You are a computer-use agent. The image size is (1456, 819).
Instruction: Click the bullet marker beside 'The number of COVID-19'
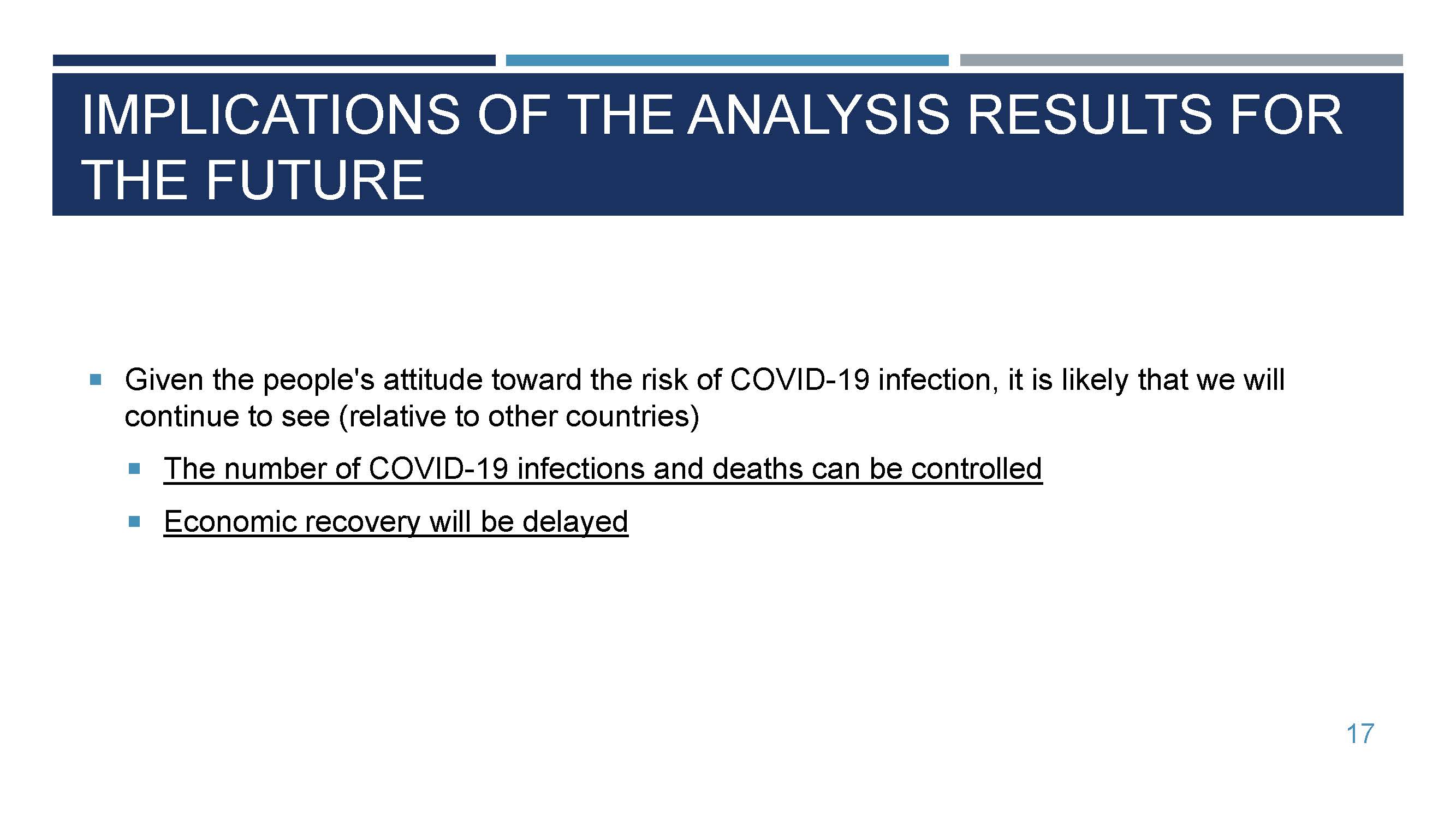point(134,468)
